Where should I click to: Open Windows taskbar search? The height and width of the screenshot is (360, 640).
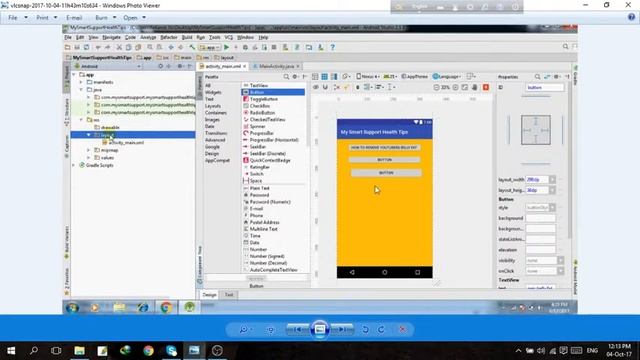click(34, 351)
